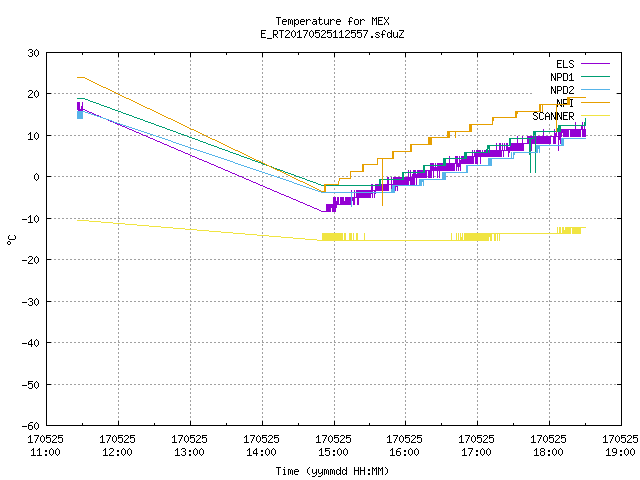Click the 'Temperature for MEX' chart title
The image size is (640, 480).
pyautogui.click(x=332, y=21)
